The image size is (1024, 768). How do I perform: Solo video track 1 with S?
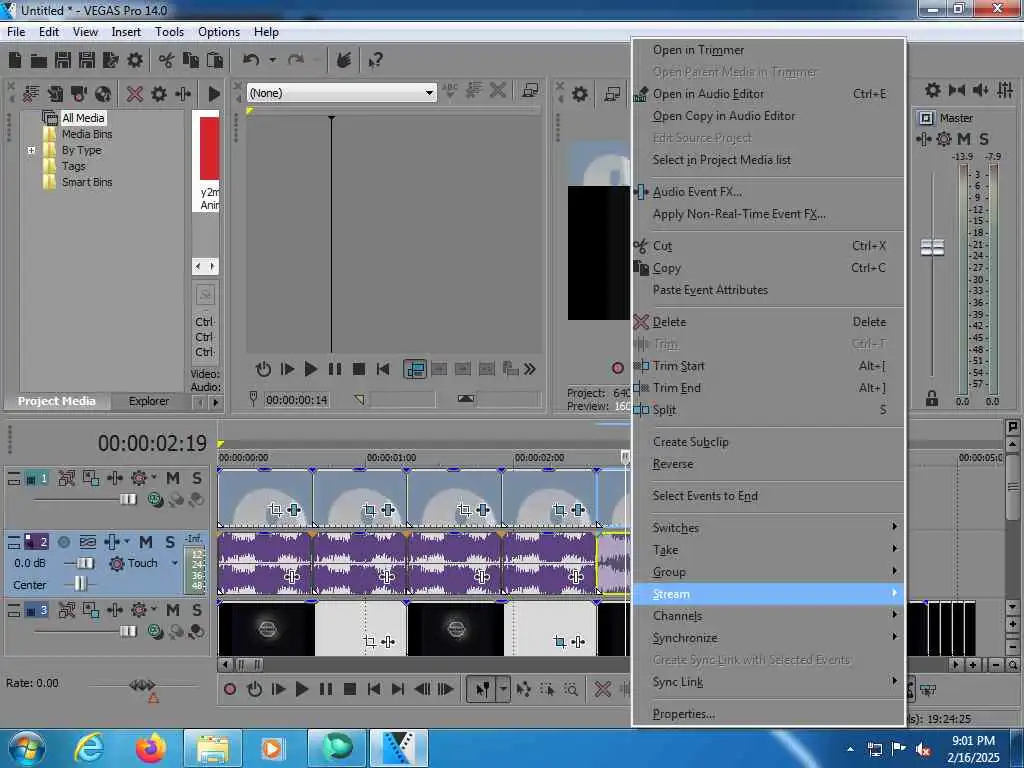[x=197, y=478]
